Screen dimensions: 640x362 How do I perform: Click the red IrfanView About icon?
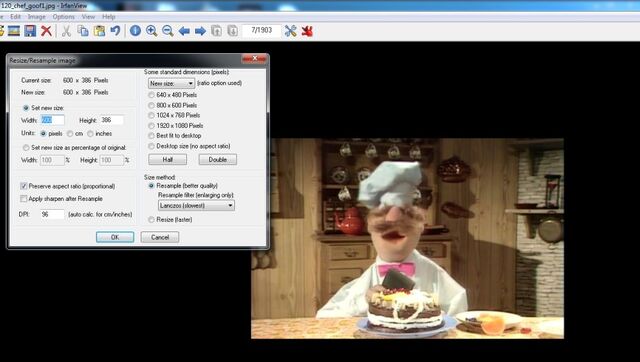click(307, 31)
